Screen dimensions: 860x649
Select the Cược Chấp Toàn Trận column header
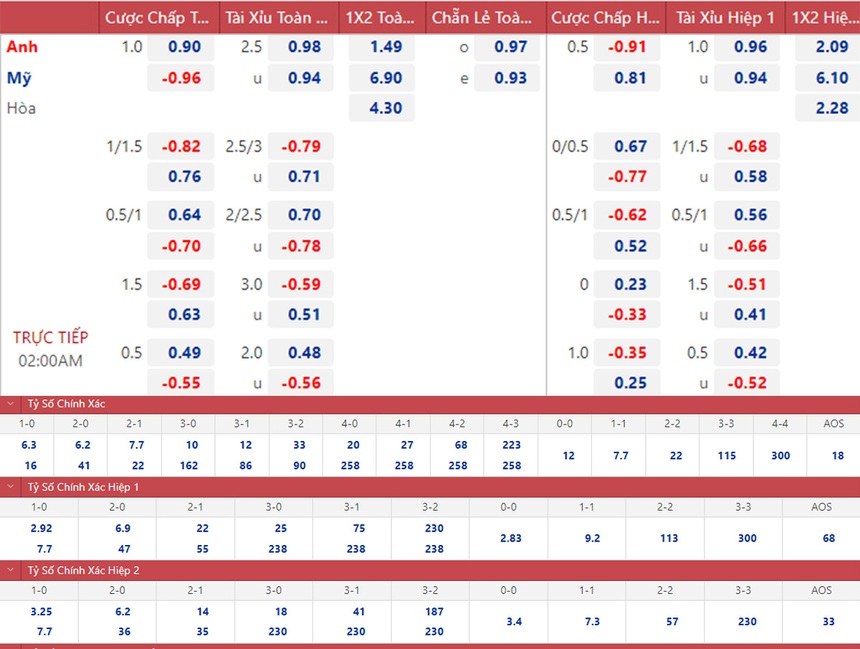tap(158, 18)
